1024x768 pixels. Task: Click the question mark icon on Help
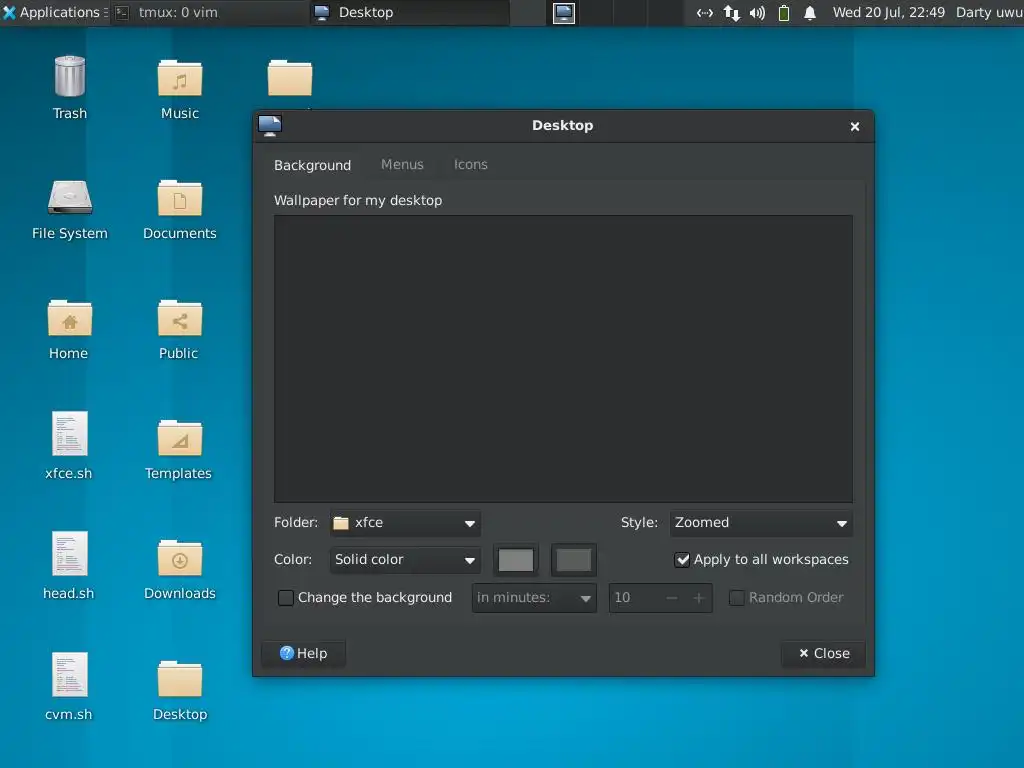point(287,653)
